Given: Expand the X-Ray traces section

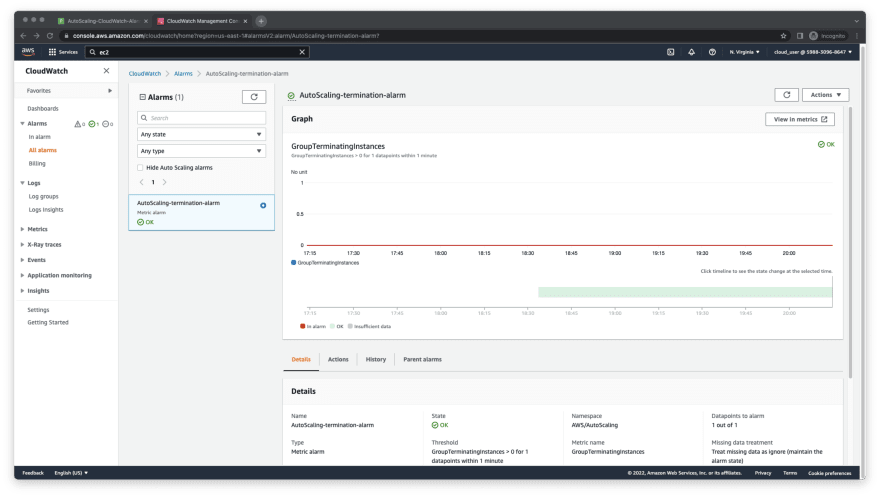Looking at the screenshot, I should tap(22, 245).
